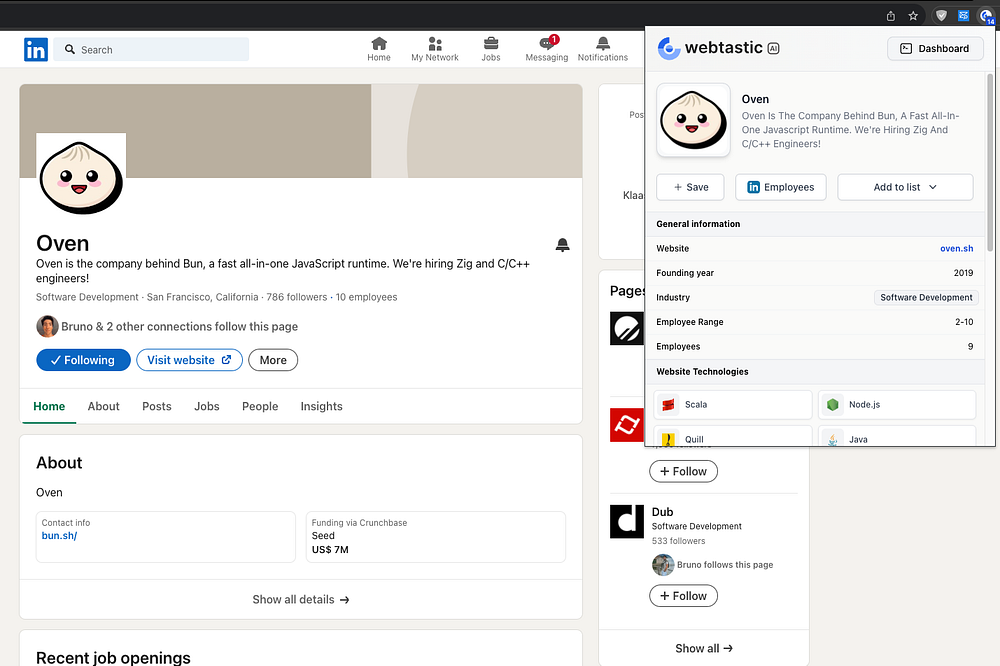Click Bruno's profile photo near connections

pyautogui.click(x=47, y=326)
